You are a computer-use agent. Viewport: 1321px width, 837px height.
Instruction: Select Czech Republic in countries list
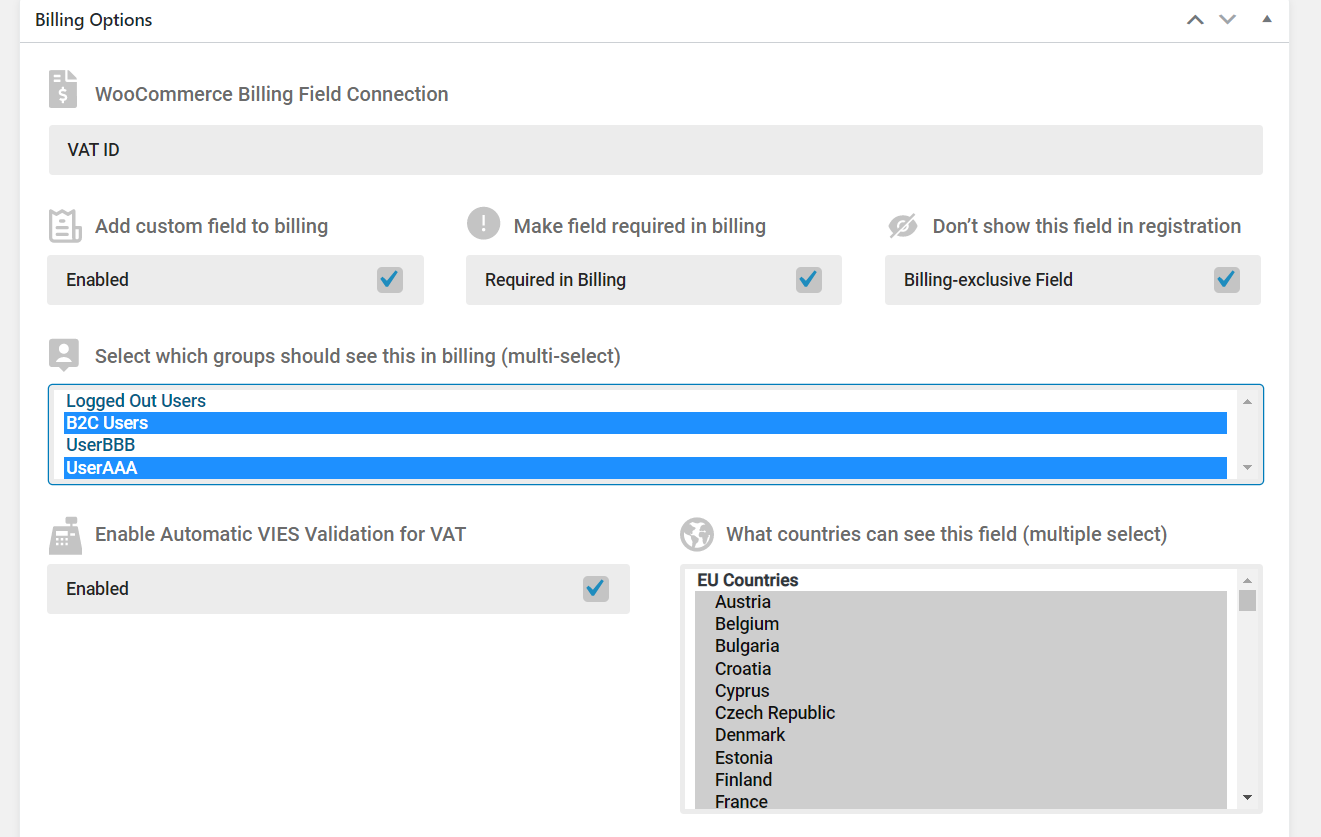coord(960,713)
